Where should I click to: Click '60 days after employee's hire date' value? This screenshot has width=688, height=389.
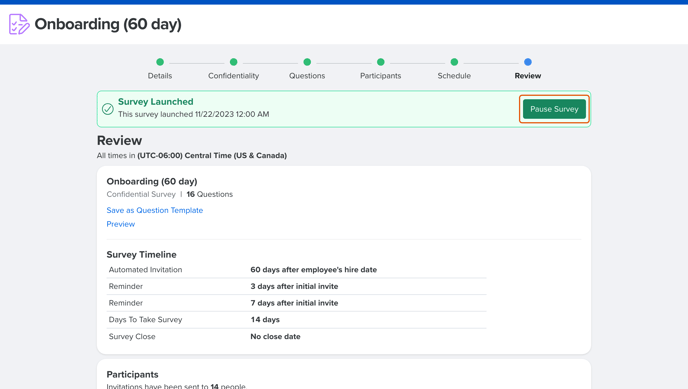314,270
